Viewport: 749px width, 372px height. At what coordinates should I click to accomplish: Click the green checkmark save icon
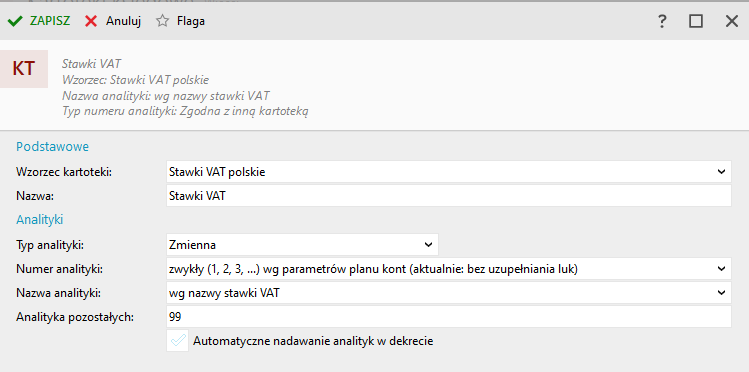point(15,21)
